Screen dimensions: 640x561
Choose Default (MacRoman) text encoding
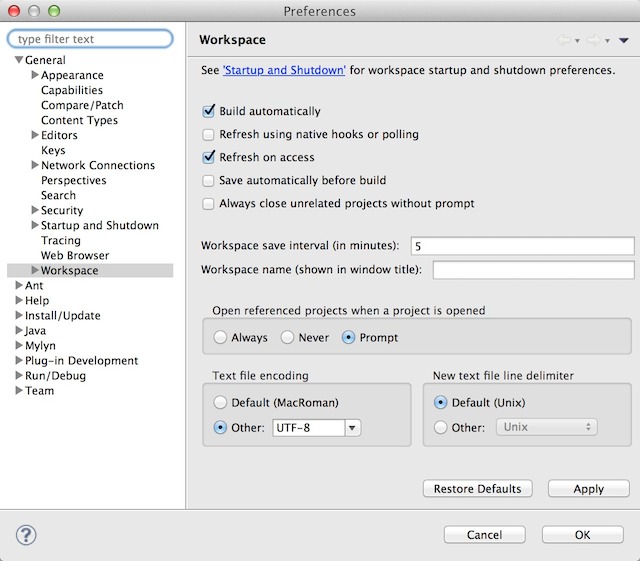click(x=220, y=403)
